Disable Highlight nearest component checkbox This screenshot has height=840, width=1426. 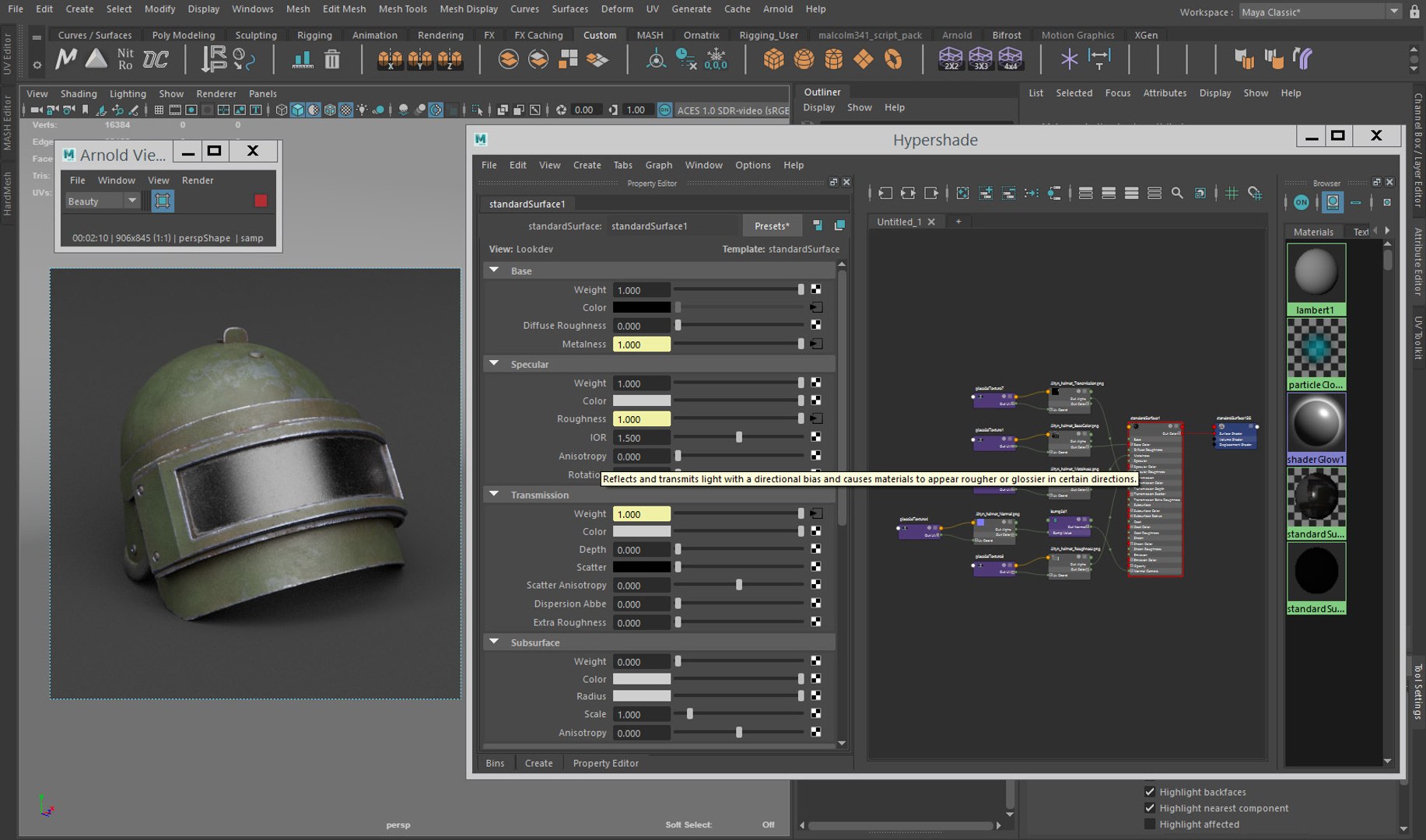click(1150, 808)
